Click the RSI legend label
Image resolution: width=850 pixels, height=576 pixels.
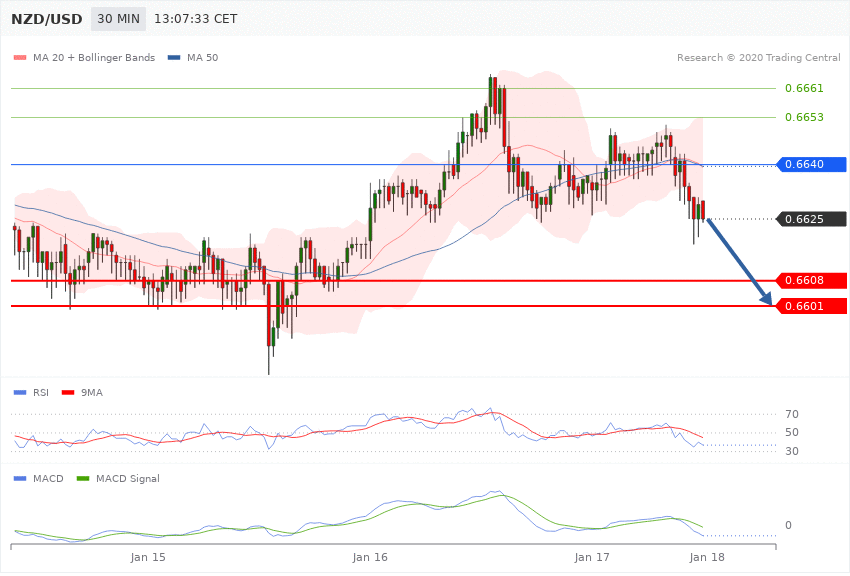(x=41, y=392)
